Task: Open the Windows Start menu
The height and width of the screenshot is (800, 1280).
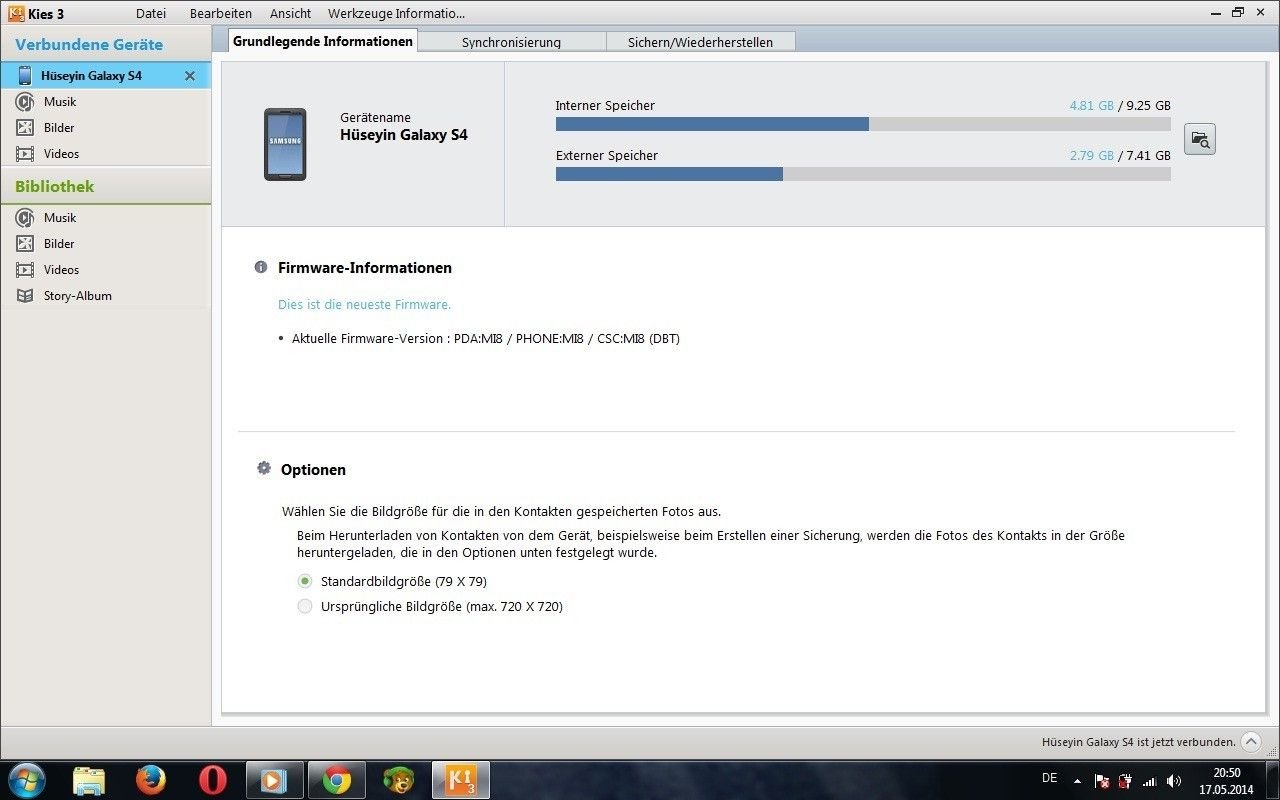Action: coord(26,779)
